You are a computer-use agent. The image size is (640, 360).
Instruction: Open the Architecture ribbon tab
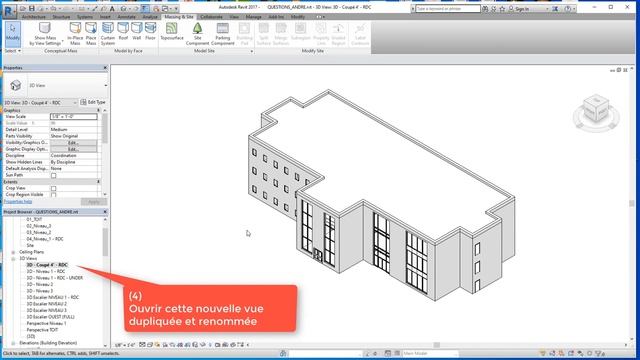pyautogui.click(x=34, y=17)
